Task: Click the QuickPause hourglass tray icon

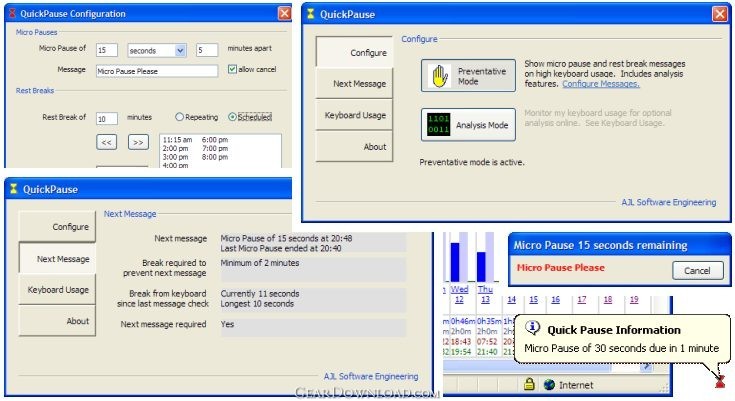Action: pyautogui.click(x=719, y=380)
